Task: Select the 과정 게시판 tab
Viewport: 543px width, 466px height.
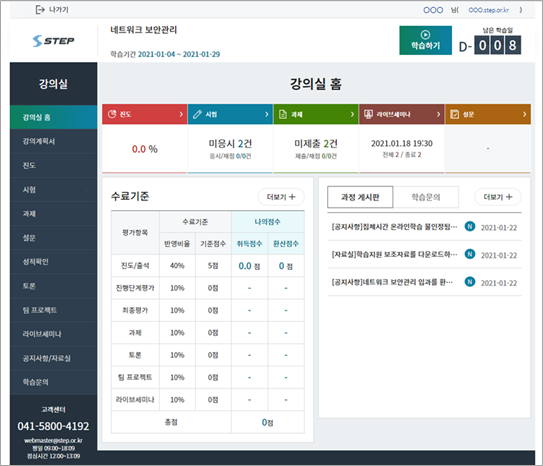Action: click(360, 197)
